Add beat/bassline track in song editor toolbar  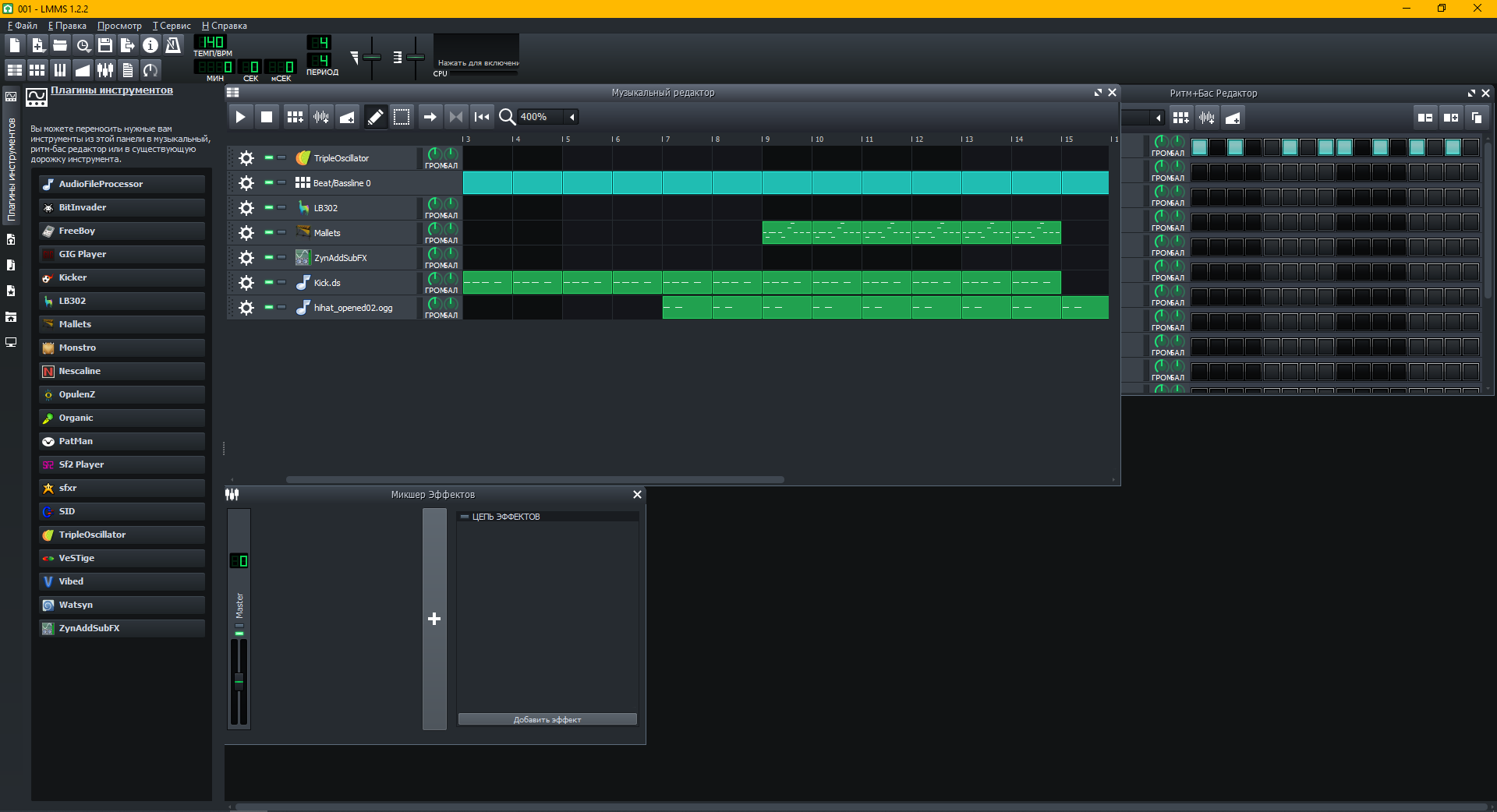coord(295,117)
